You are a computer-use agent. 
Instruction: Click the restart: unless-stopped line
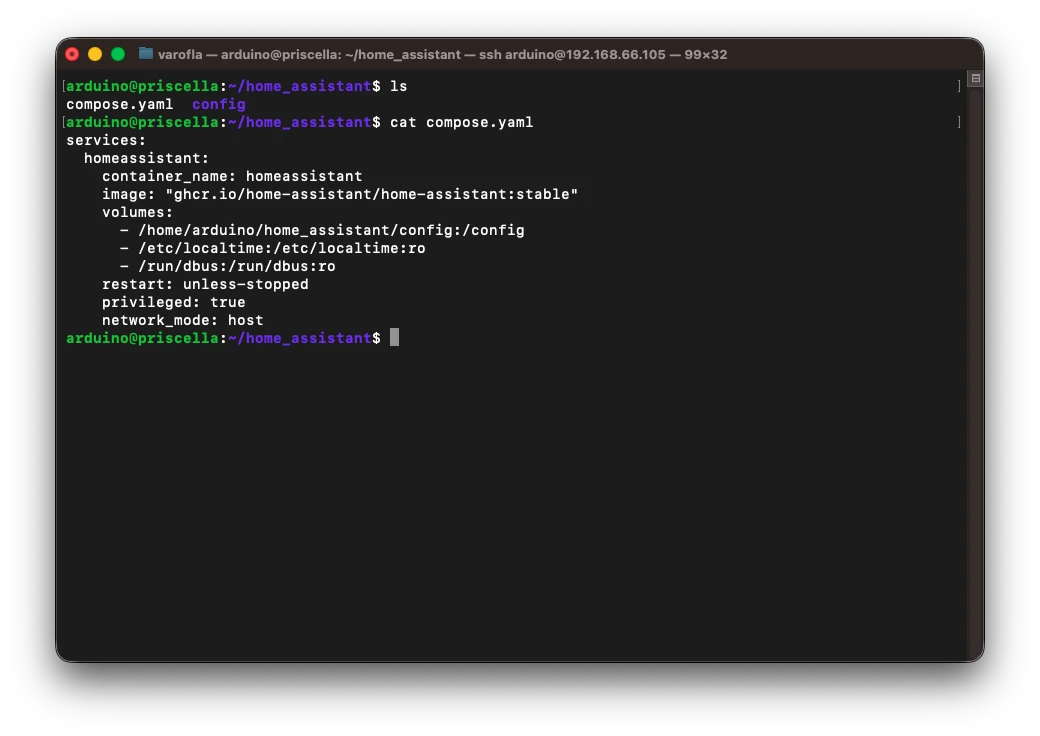205,284
